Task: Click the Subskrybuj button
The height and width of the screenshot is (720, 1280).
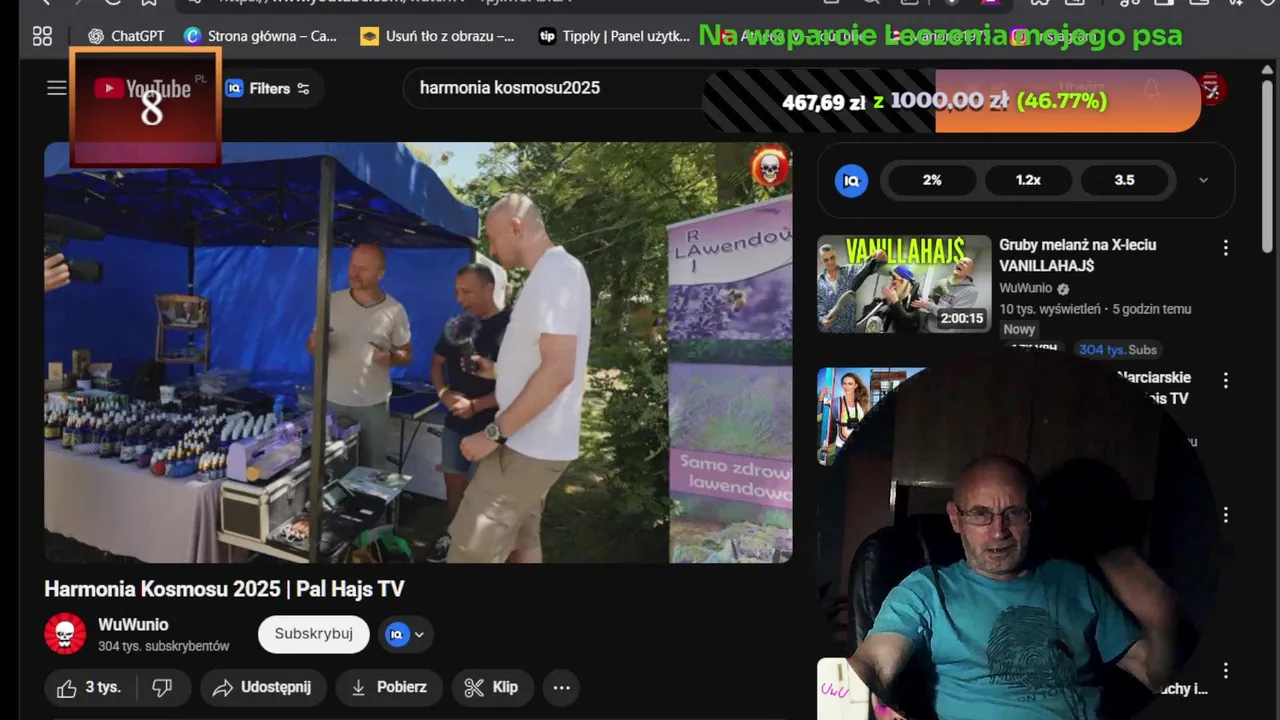Action: [x=314, y=634]
